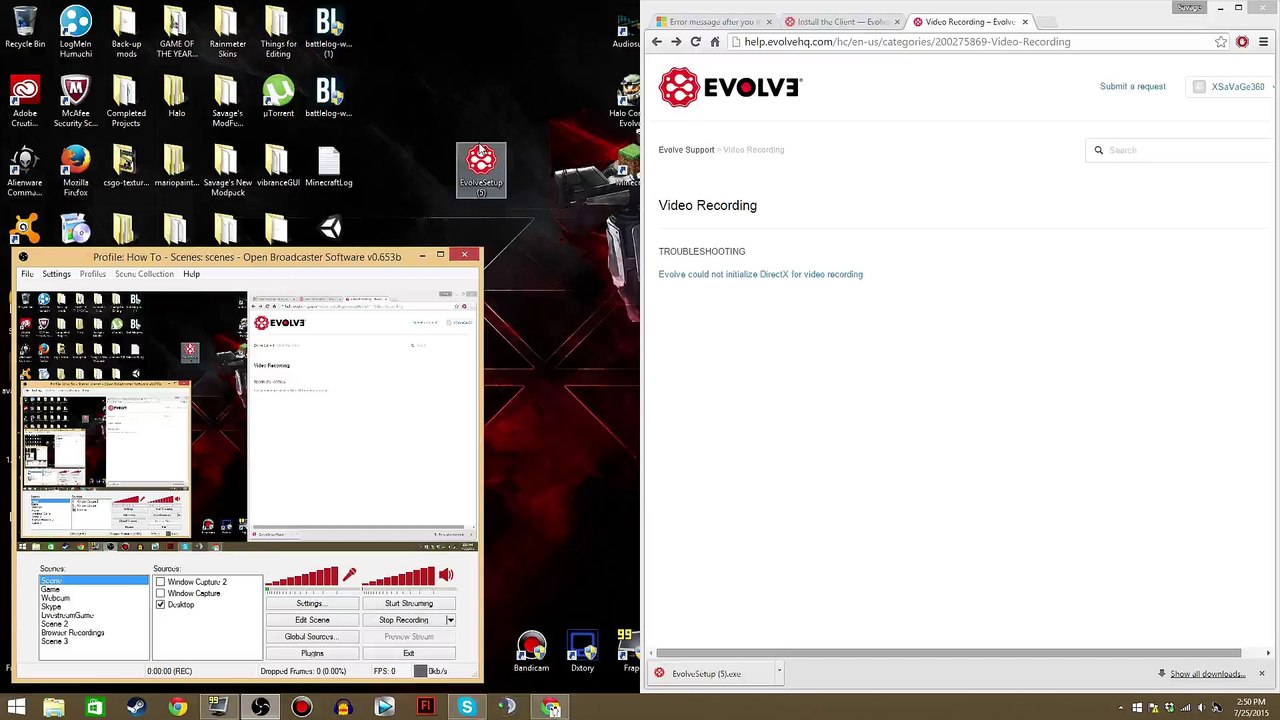Open the Windows Start button
This screenshot has height=720, width=1280.
[x=16, y=708]
